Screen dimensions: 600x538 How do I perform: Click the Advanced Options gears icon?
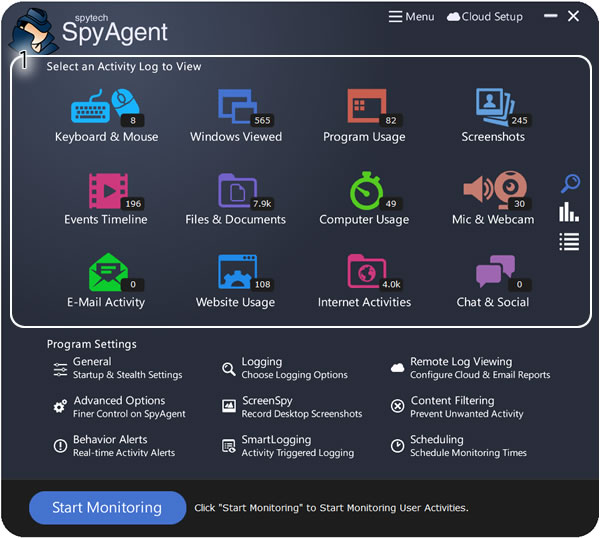(x=60, y=406)
